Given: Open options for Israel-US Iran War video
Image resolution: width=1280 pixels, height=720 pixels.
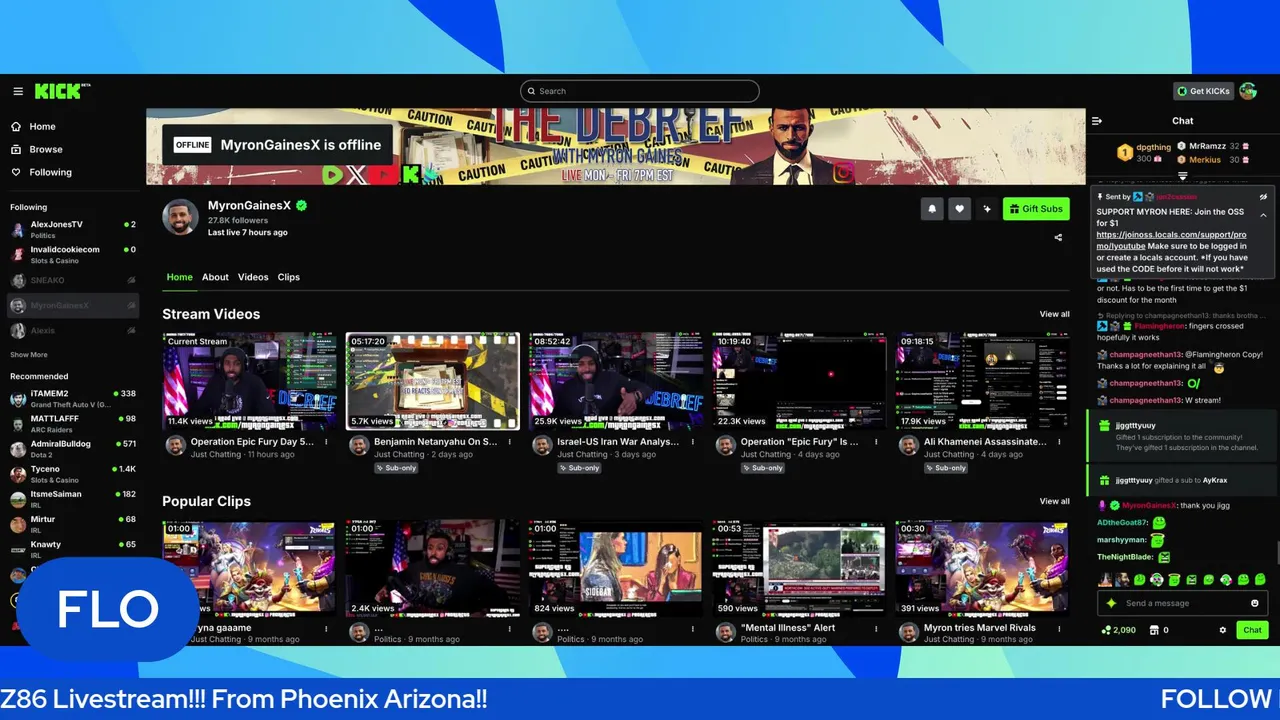Looking at the screenshot, I should (692, 441).
